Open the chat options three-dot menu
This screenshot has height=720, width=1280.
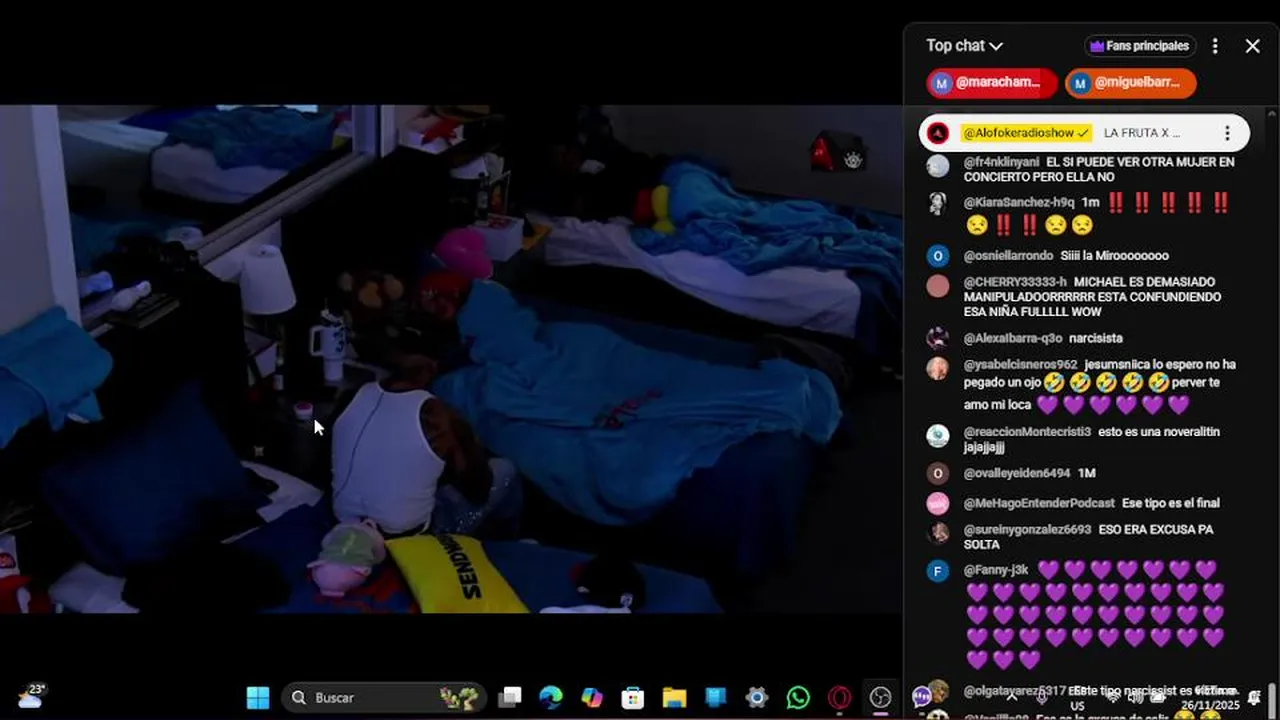click(1215, 46)
